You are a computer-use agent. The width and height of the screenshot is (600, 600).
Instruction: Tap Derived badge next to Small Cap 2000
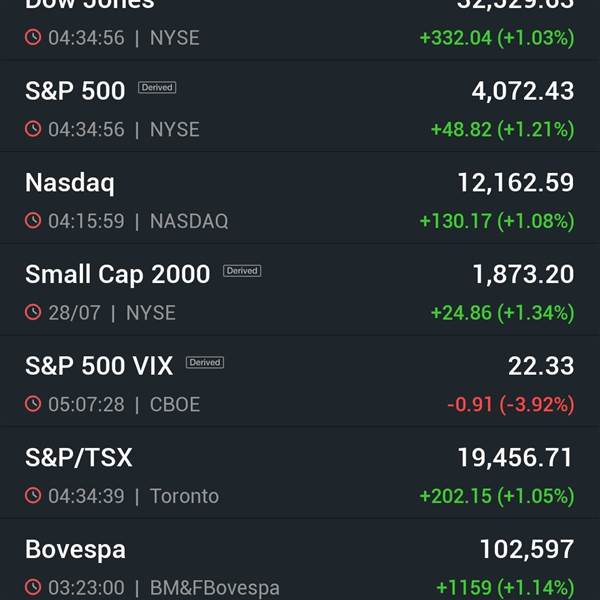pyautogui.click(x=242, y=271)
